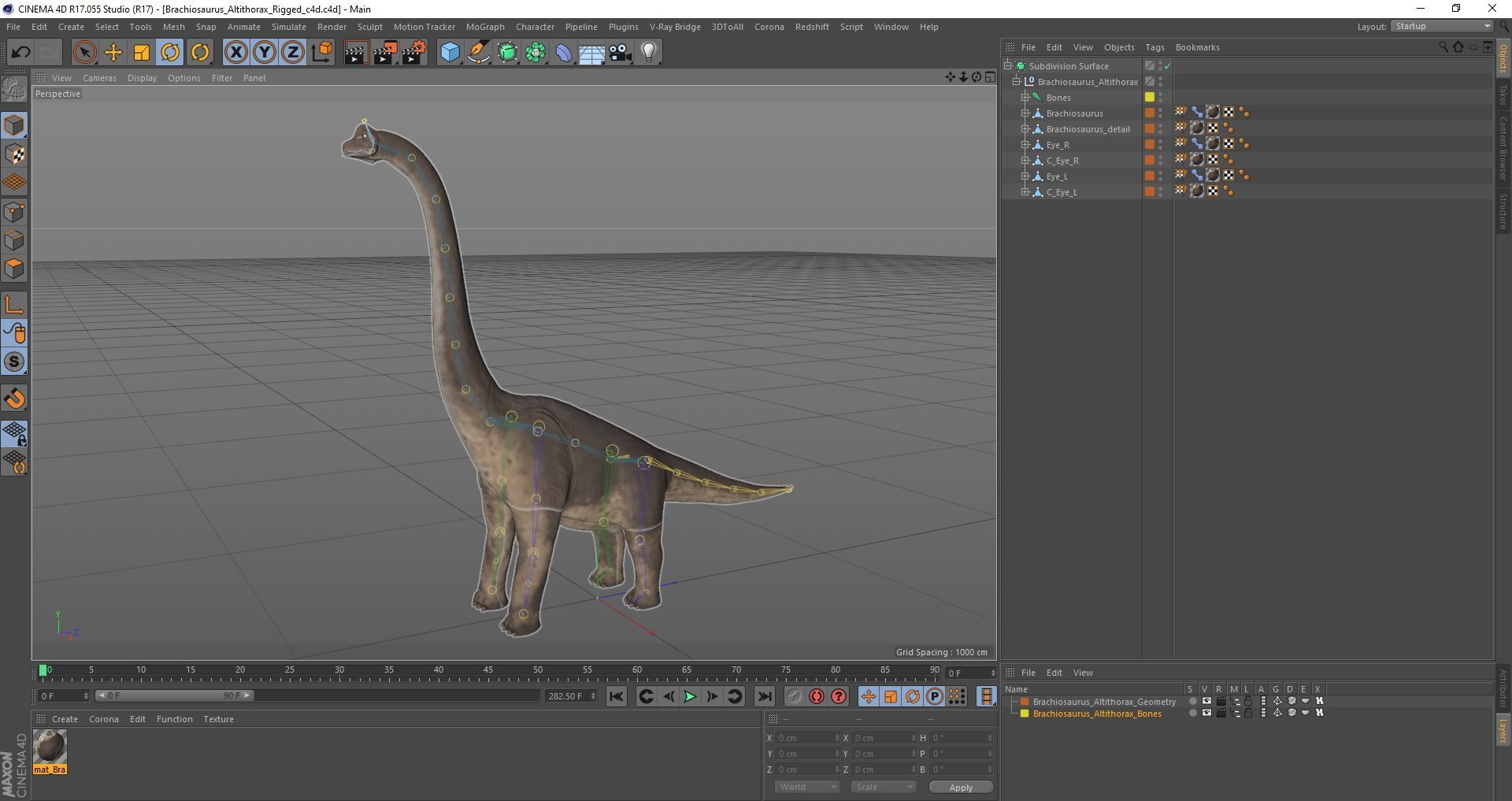Switch to Points mode

(x=14, y=212)
